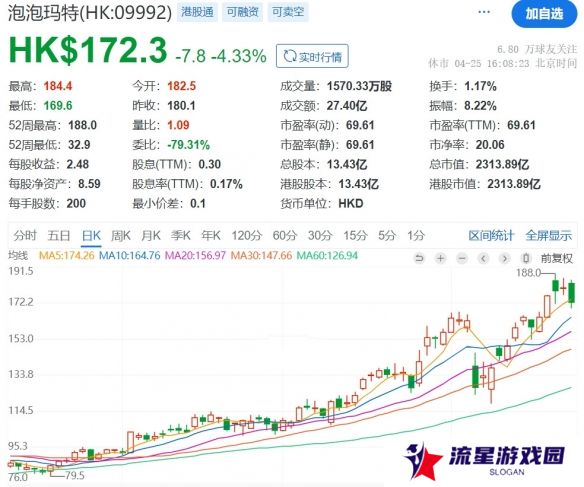
Task: Click the 万球友关注 follower count
Action: coord(537,49)
